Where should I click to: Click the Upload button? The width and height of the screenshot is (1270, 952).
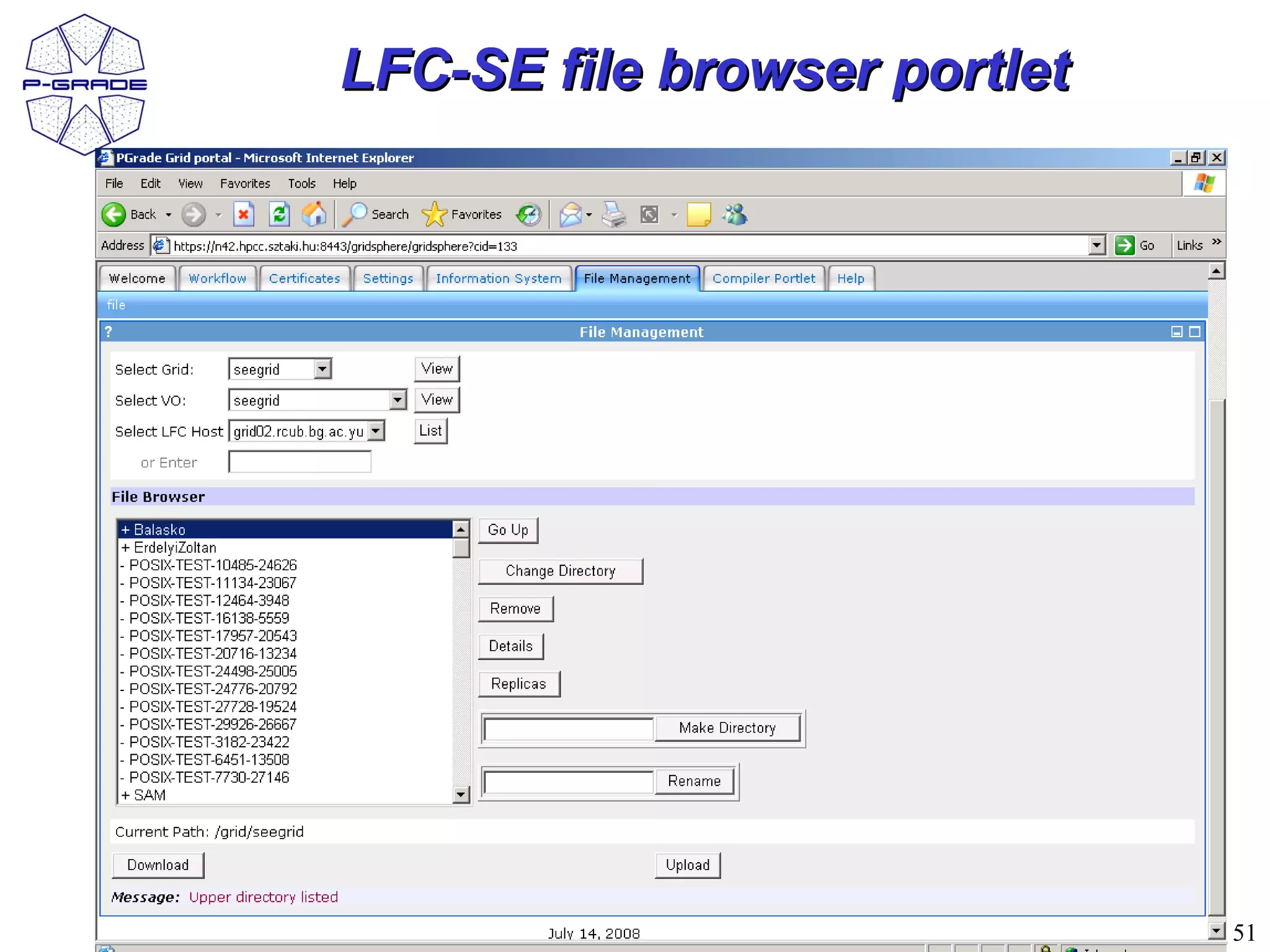point(688,865)
